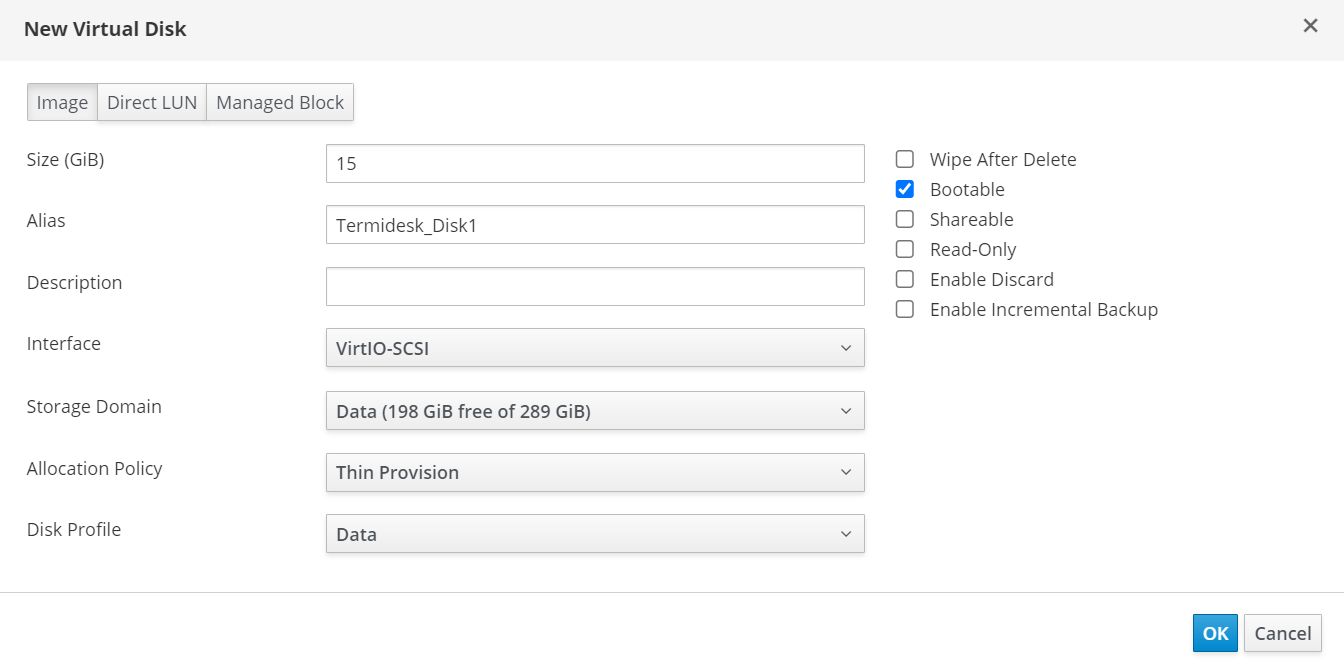Switch to the Image tab

pos(62,103)
